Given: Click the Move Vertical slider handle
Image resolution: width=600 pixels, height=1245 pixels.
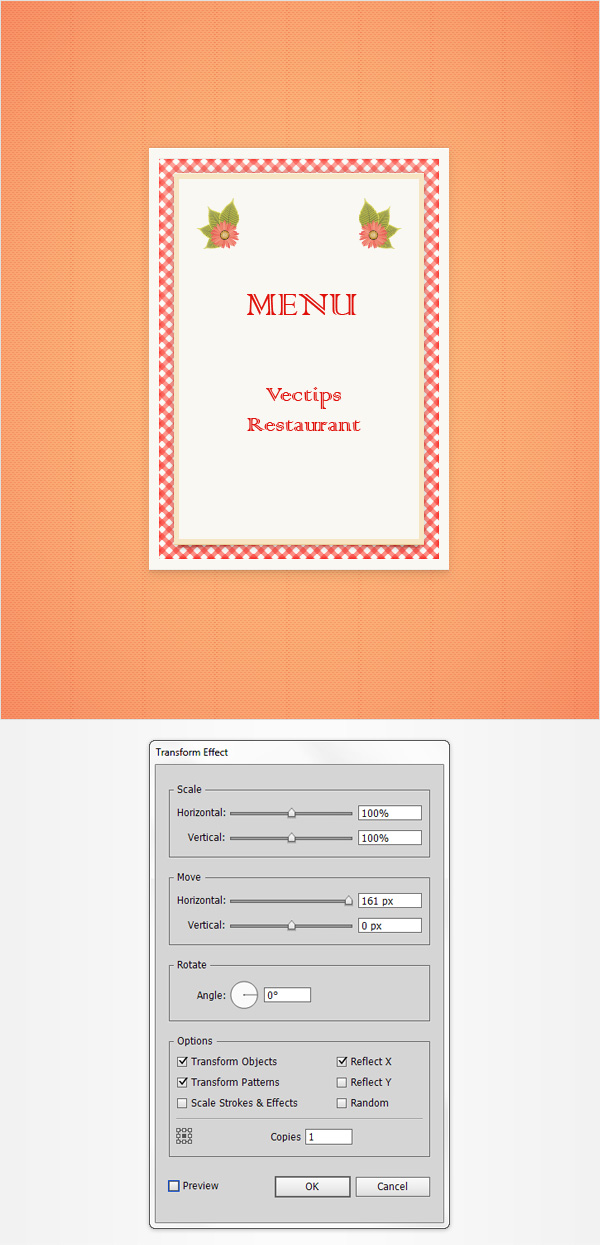Looking at the screenshot, I should (291, 926).
